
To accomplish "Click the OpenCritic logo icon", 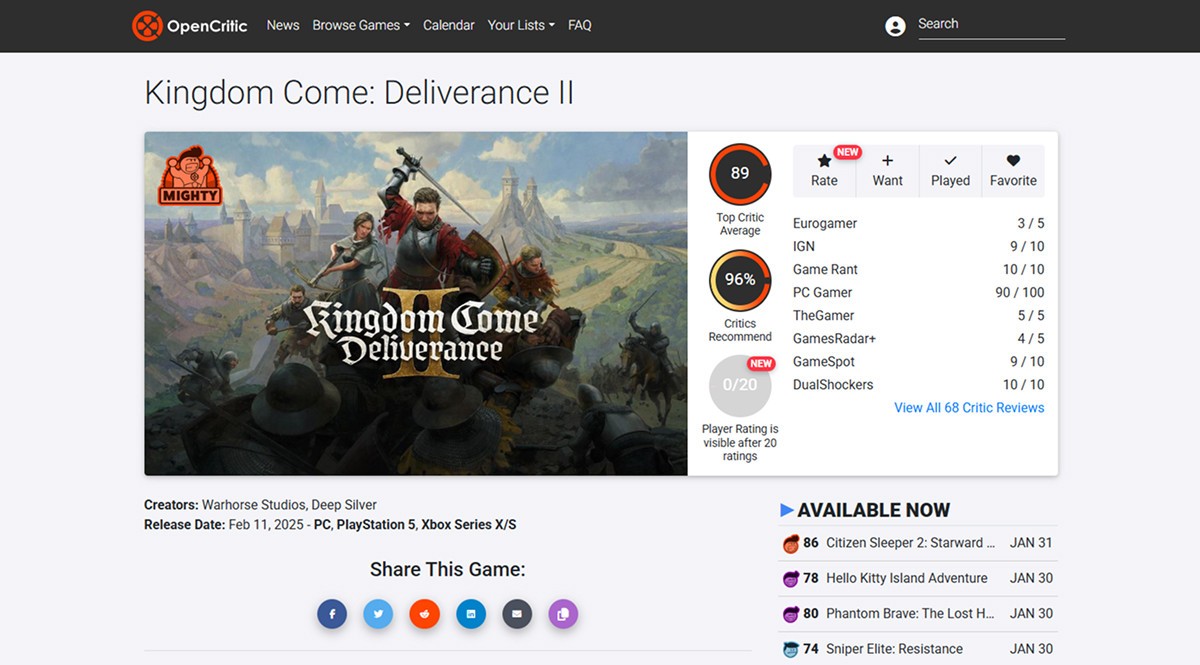I will coord(147,25).
